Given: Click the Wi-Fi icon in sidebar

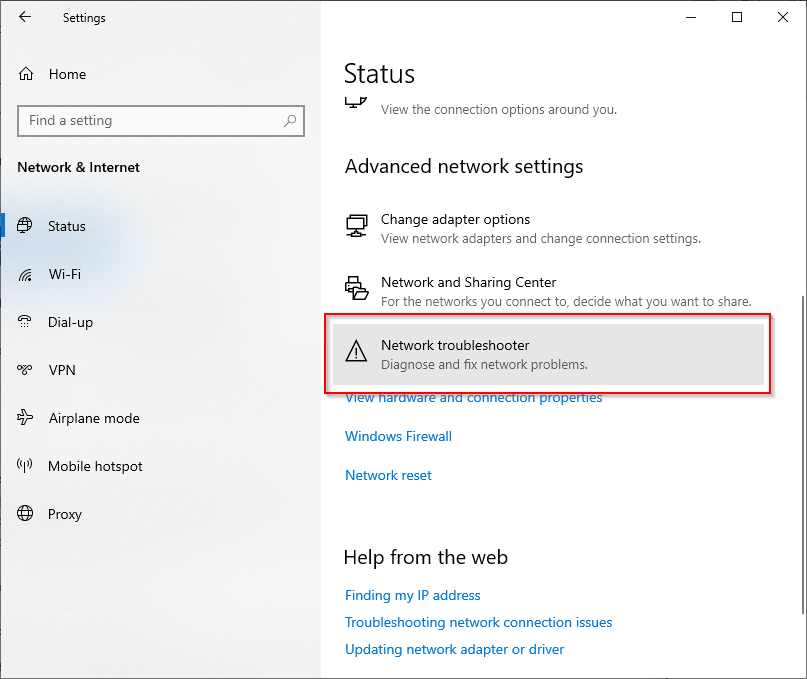Looking at the screenshot, I should pyautogui.click(x=26, y=274).
